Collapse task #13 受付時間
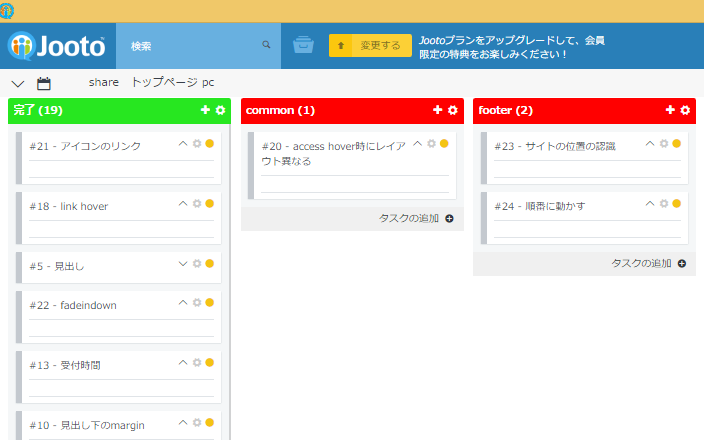 click(x=183, y=363)
